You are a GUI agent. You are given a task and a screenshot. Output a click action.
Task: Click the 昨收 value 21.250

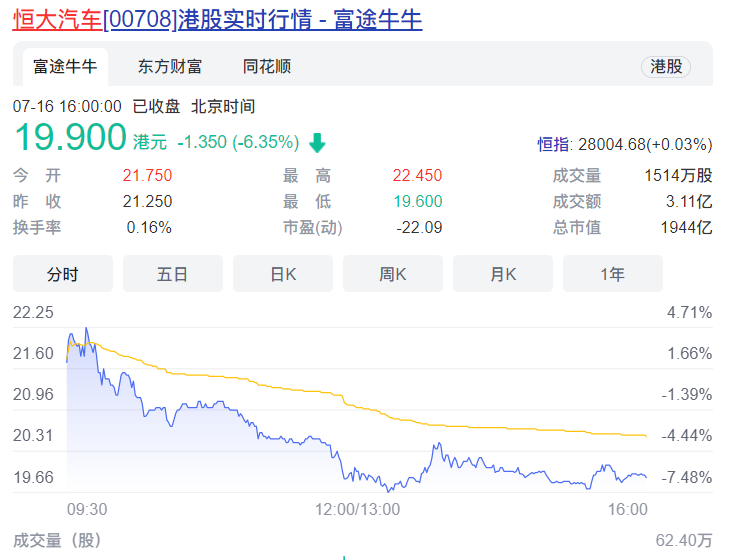(147, 201)
